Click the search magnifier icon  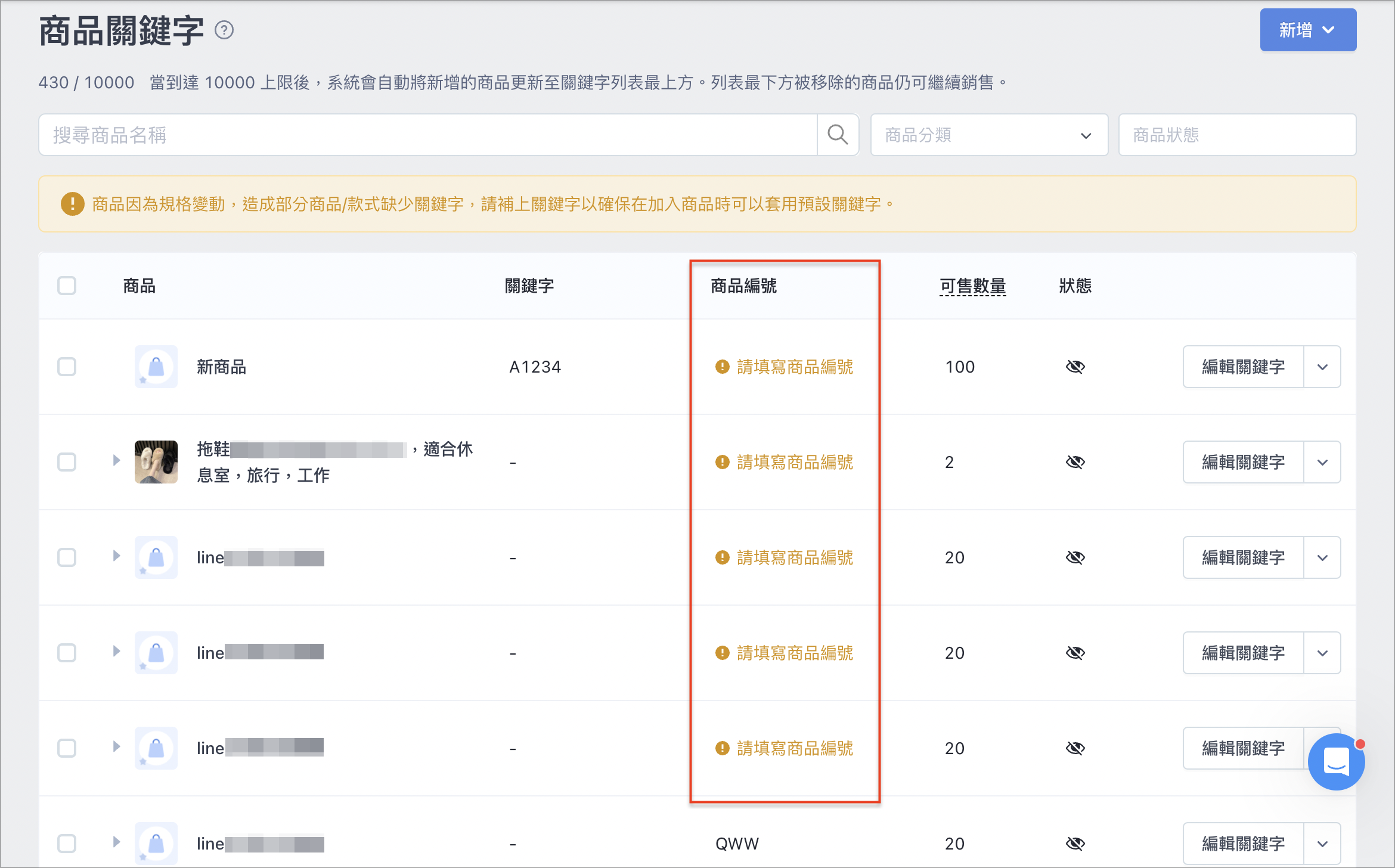(x=838, y=135)
